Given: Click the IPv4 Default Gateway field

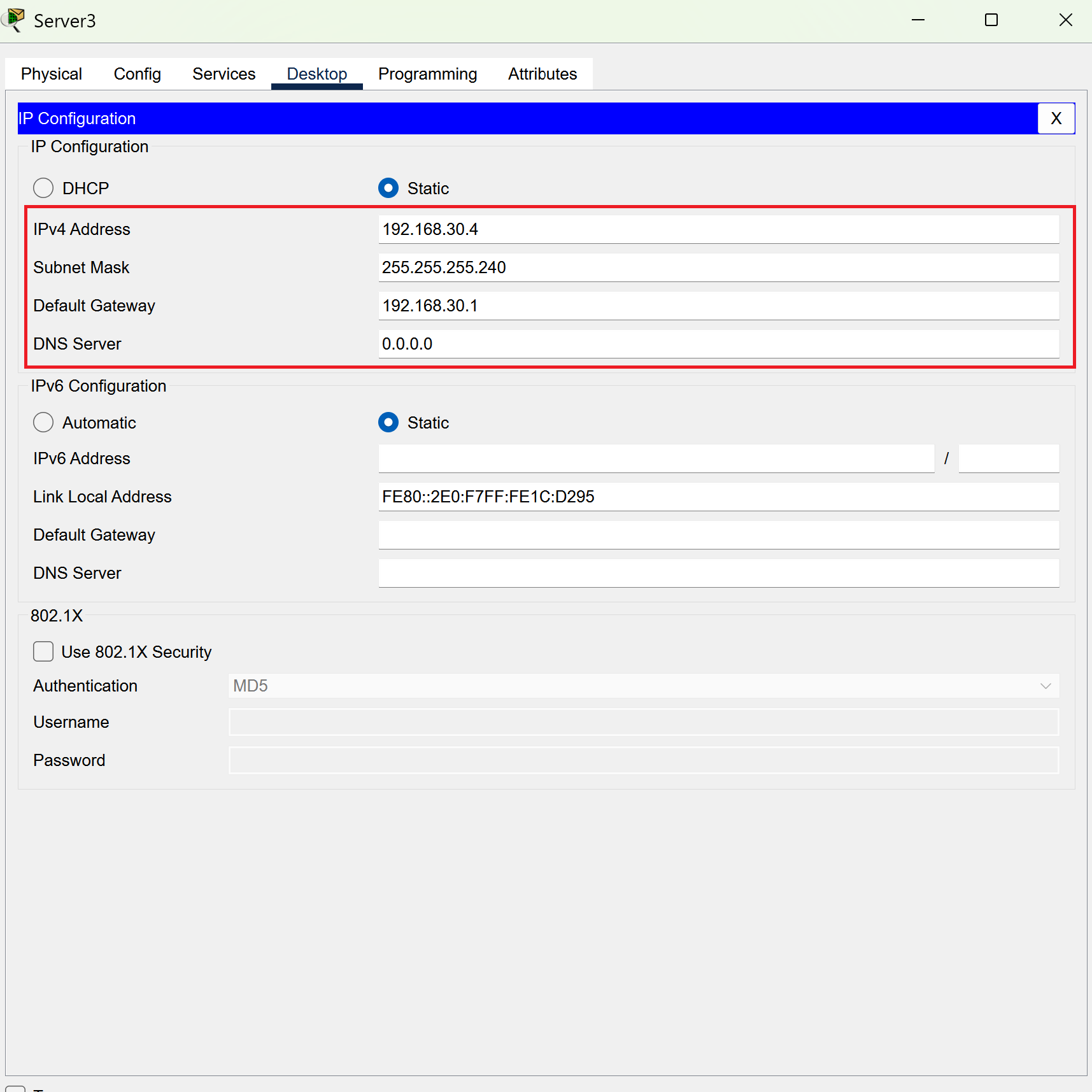Looking at the screenshot, I should pos(719,306).
